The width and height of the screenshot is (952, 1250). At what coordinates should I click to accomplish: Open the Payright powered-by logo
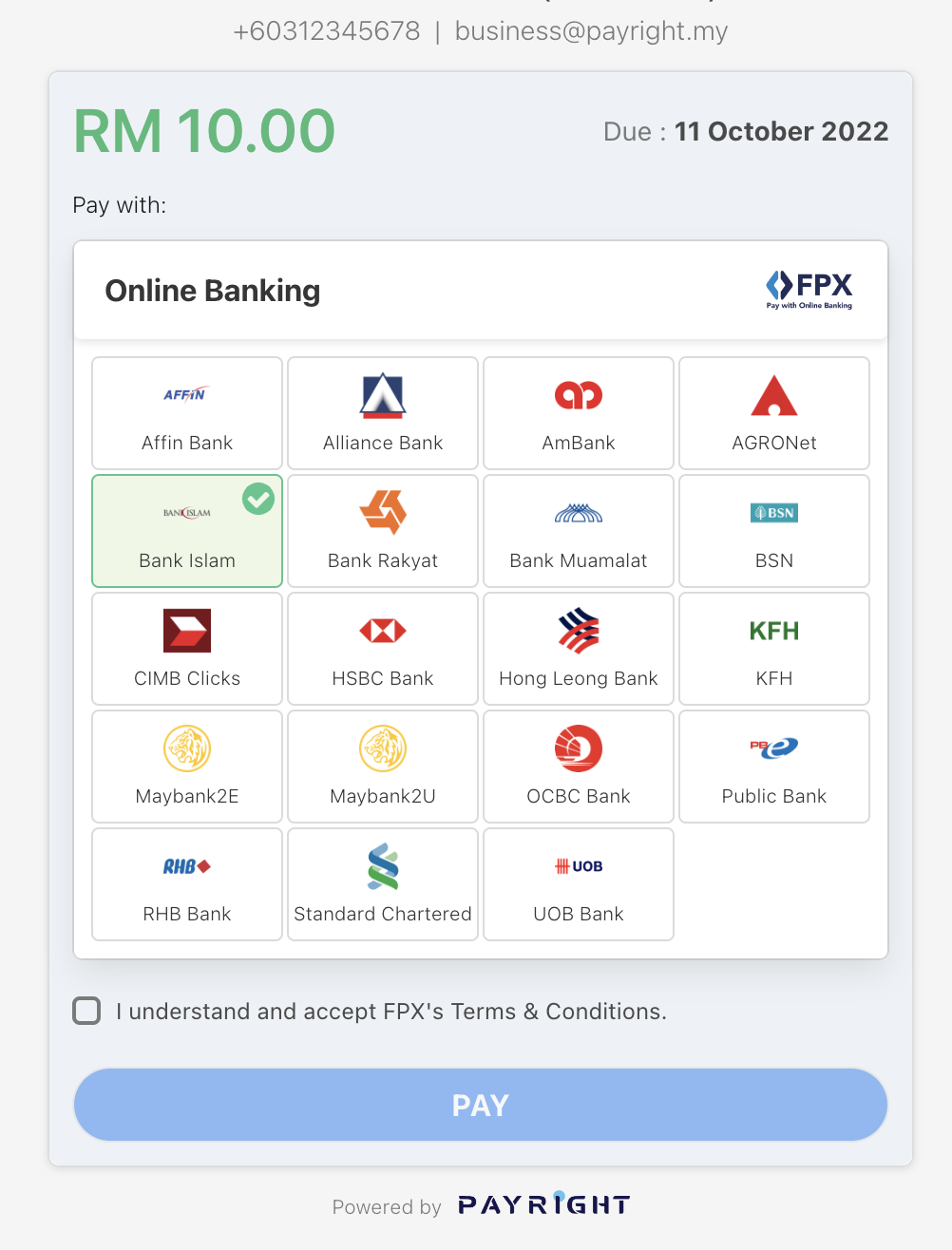coord(543,1204)
